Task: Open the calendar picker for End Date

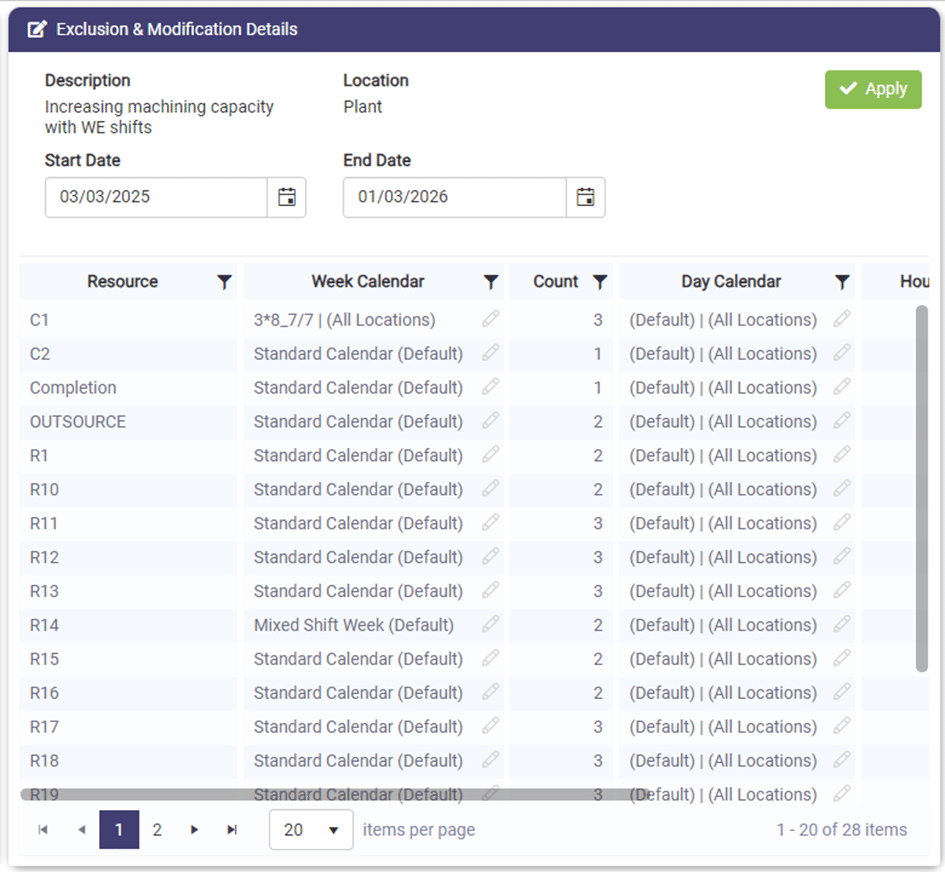Action: point(586,197)
